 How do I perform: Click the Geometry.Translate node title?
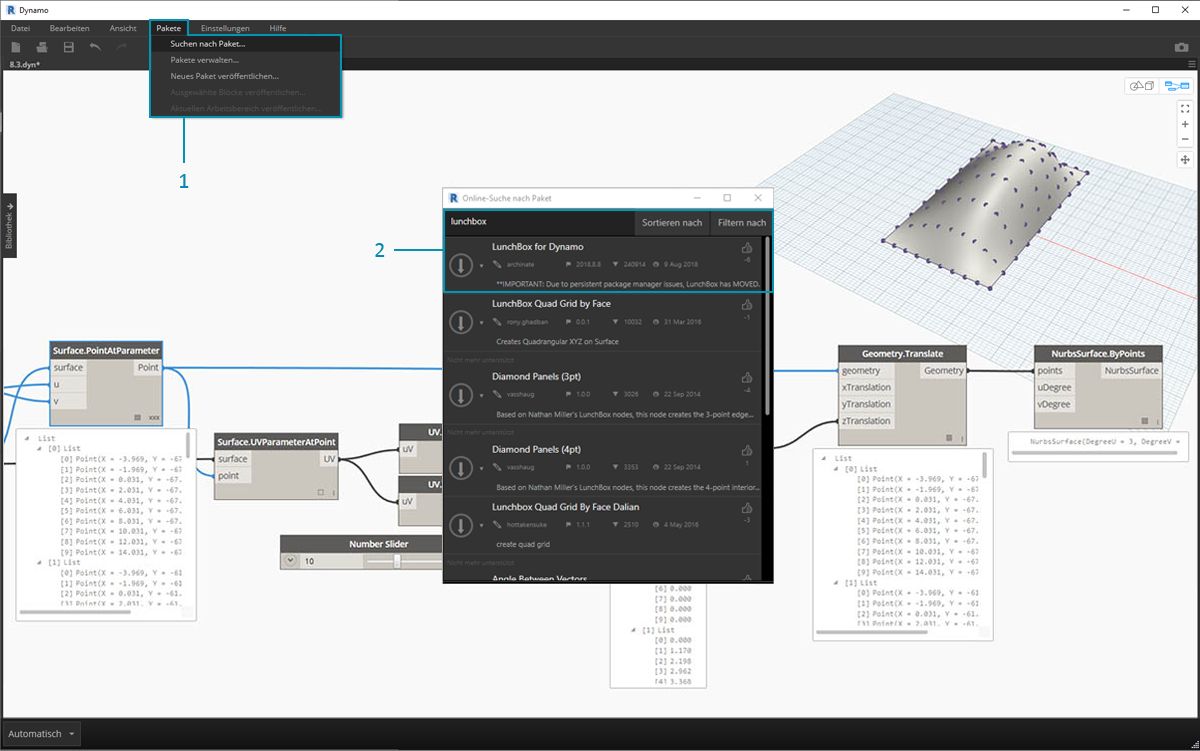click(x=902, y=353)
